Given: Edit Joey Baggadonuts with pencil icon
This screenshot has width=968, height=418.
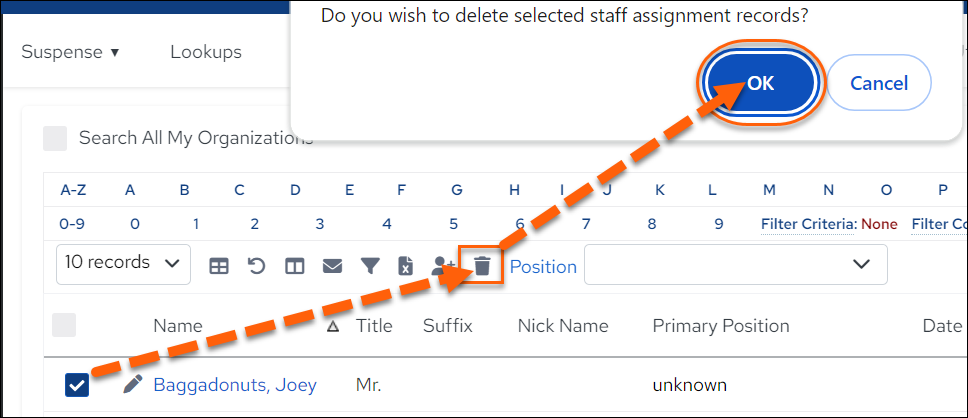Looking at the screenshot, I should click(x=132, y=384).
